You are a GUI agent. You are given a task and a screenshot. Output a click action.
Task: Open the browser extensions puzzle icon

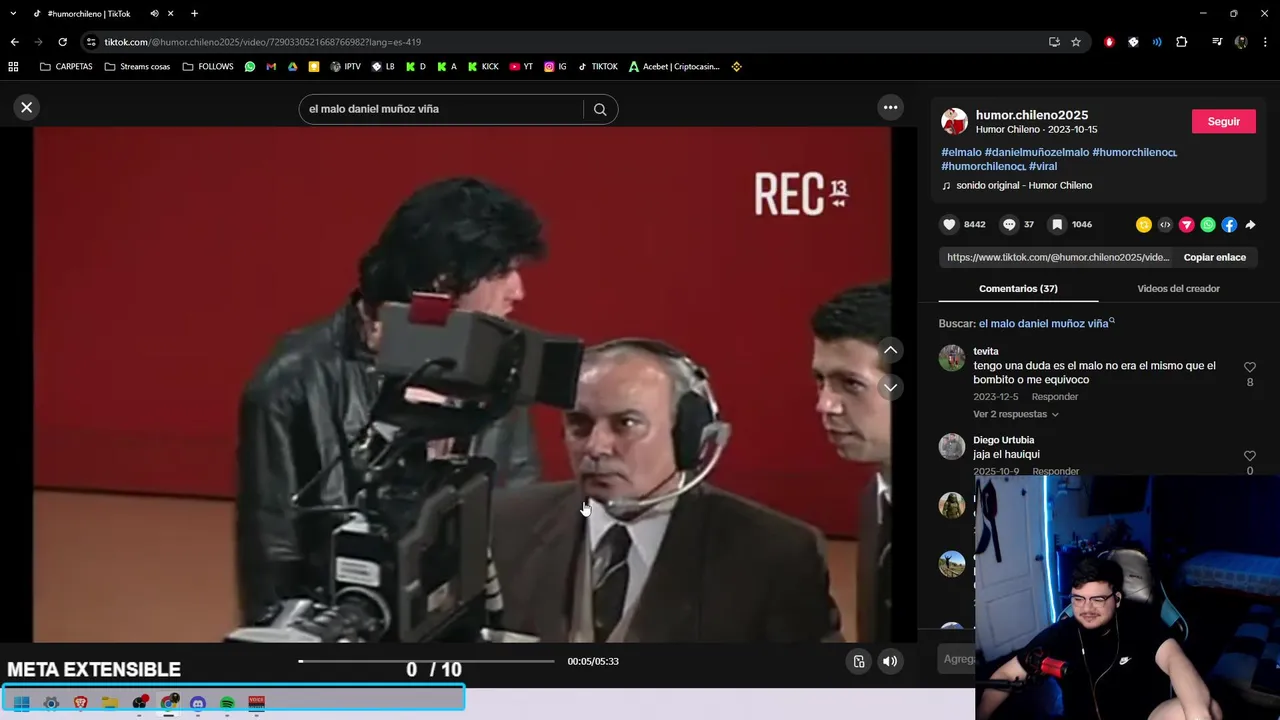pyautogui.click(x=1181, y=42)
